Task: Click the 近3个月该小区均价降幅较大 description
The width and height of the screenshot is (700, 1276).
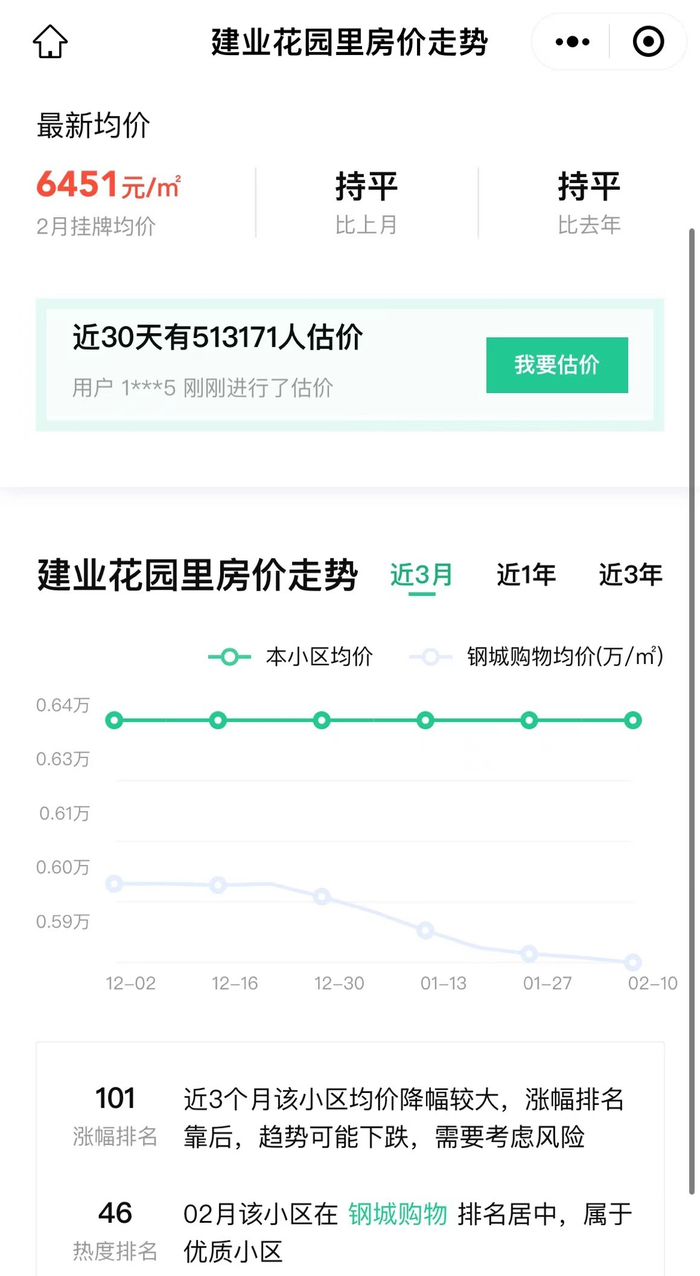Action: [404, 1118]
